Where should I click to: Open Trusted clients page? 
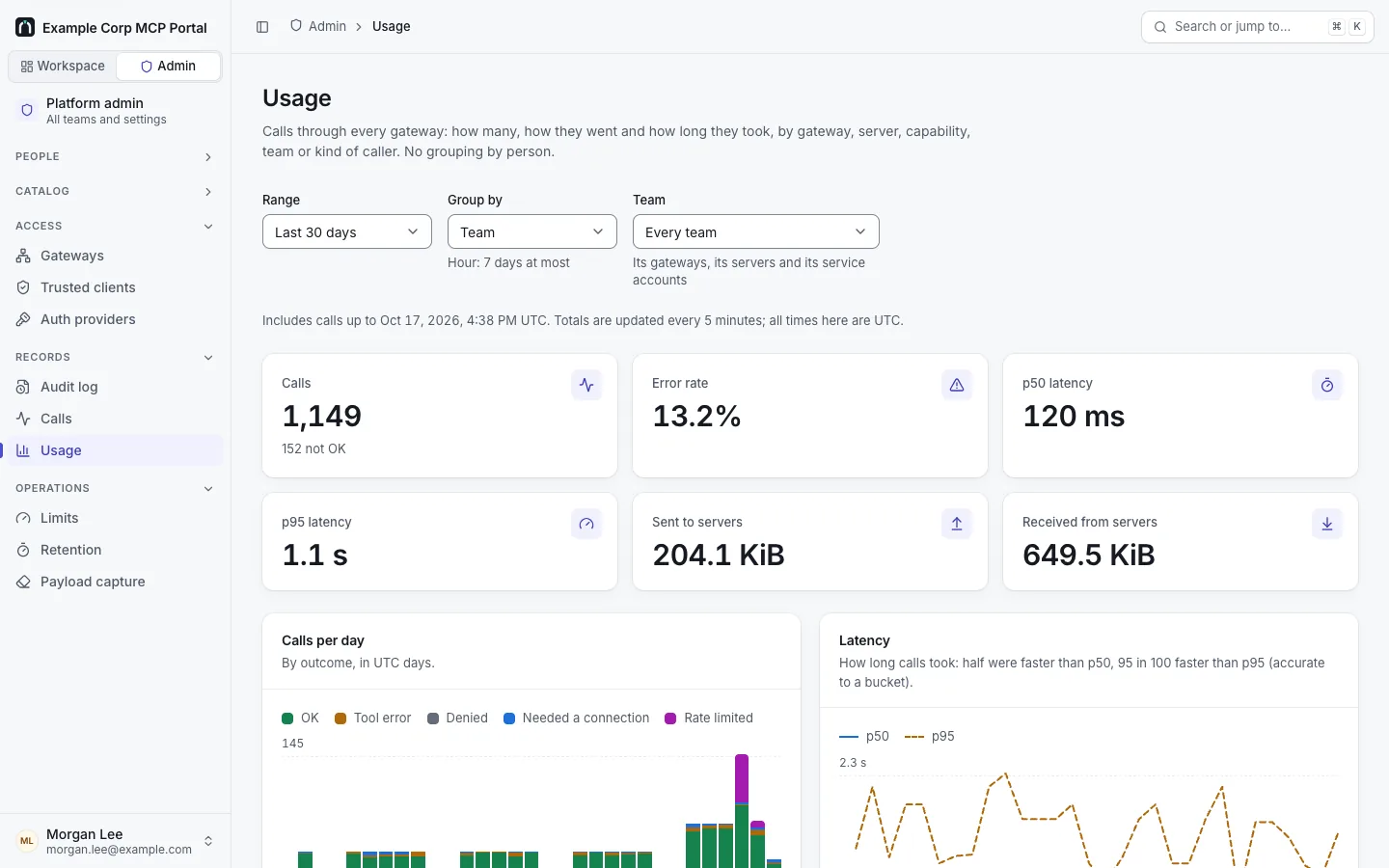(116, 287)
